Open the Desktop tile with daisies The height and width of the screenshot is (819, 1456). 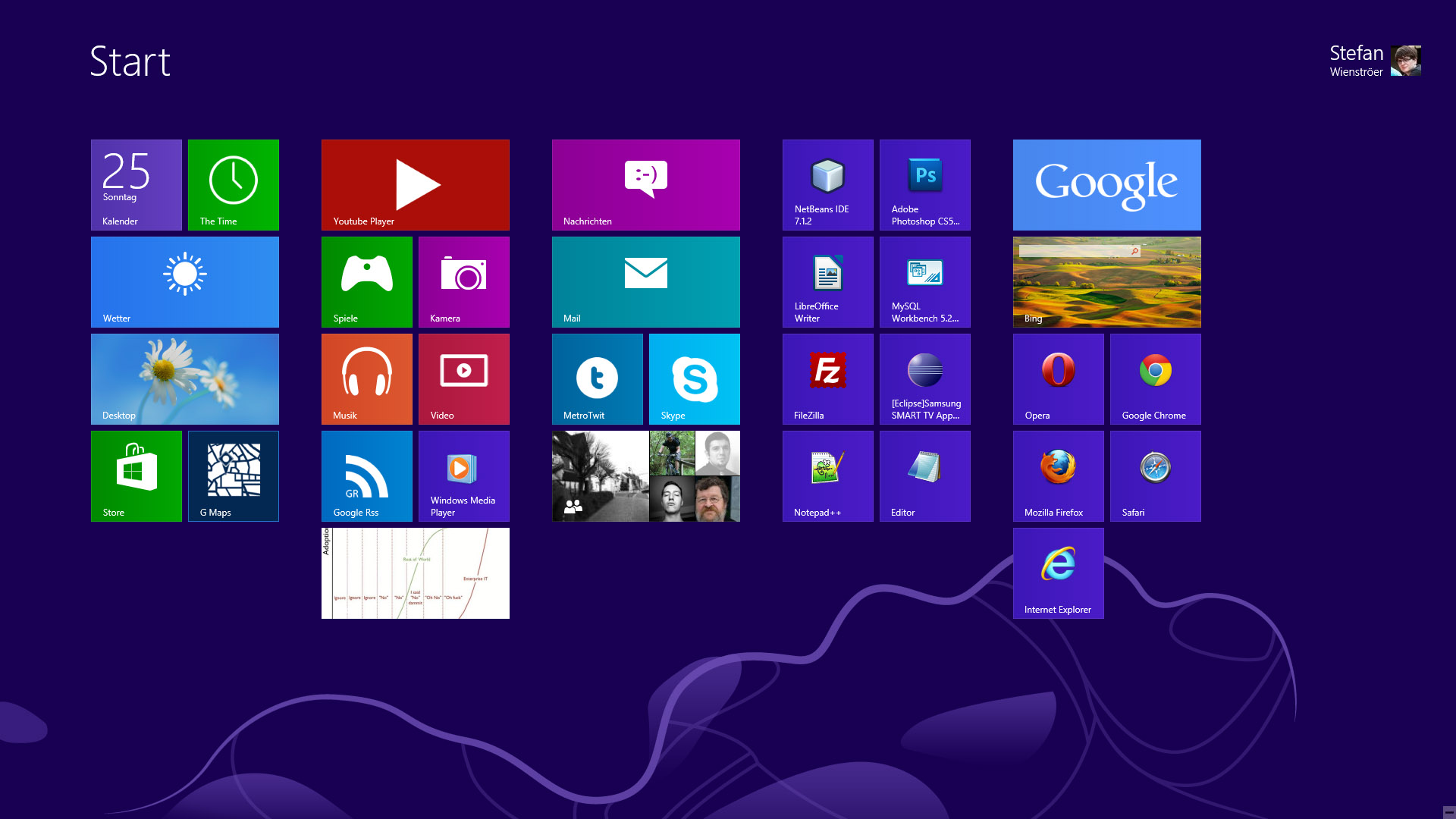(185, 379)
